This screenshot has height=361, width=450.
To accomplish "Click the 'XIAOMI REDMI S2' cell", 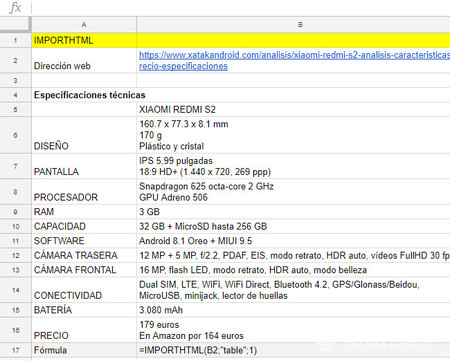I will [293, 109].
